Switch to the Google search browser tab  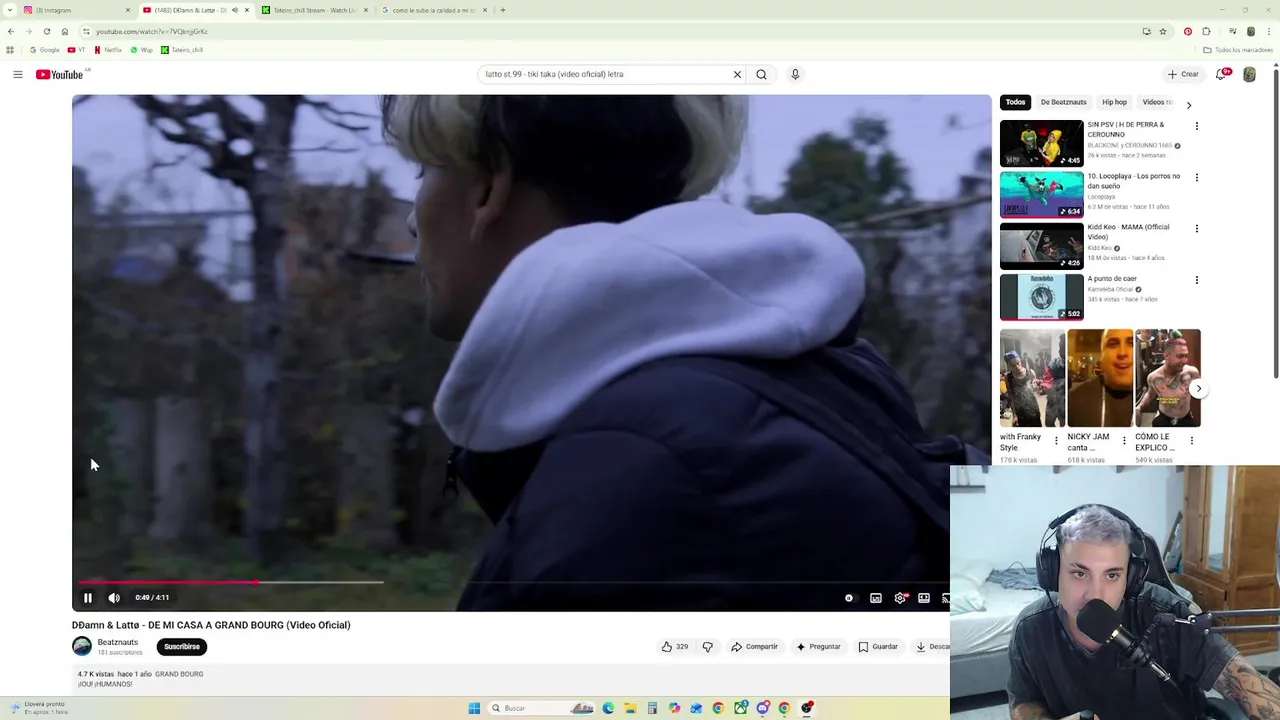point(433,10)
